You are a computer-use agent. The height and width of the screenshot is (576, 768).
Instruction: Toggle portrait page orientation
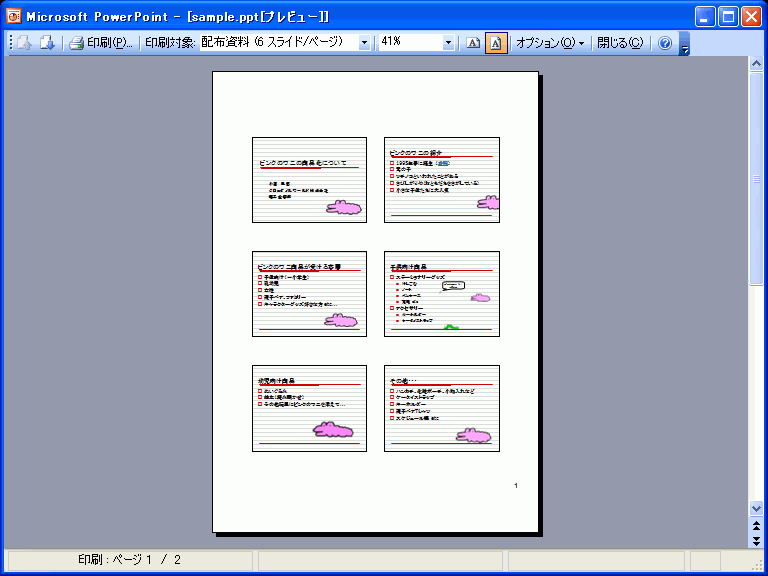tap(496, 43)
